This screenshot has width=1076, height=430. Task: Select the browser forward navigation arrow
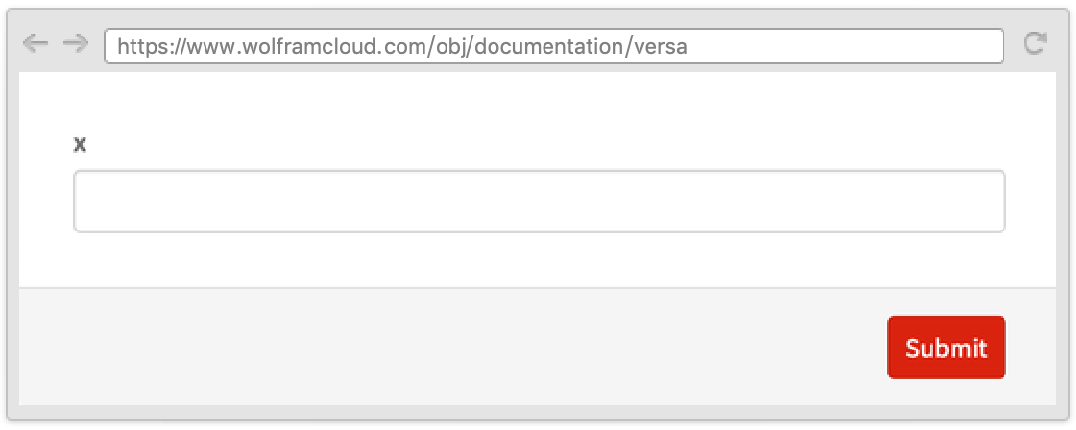point(75,44)
